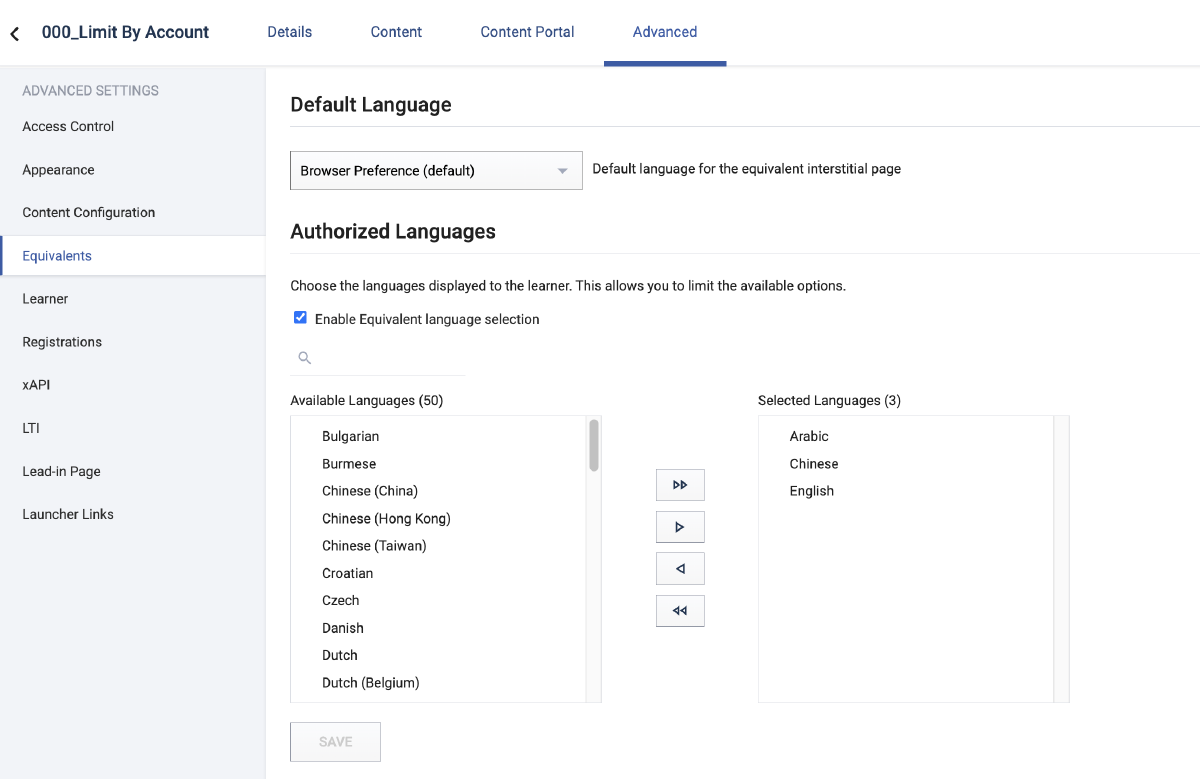Move all languages to selected list
This screenshot has height=779, width=1200.
[x=680, y=485]
